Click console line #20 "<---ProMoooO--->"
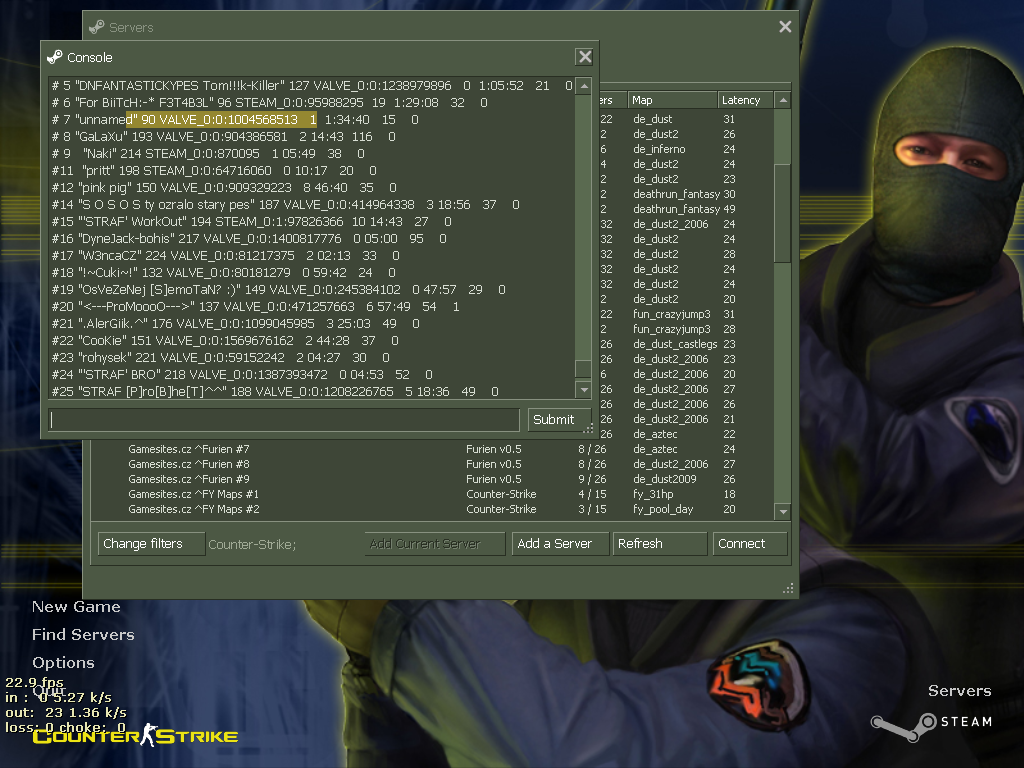Image resolution: width=1024 pixels, height=768 pixels. [255, 306]
